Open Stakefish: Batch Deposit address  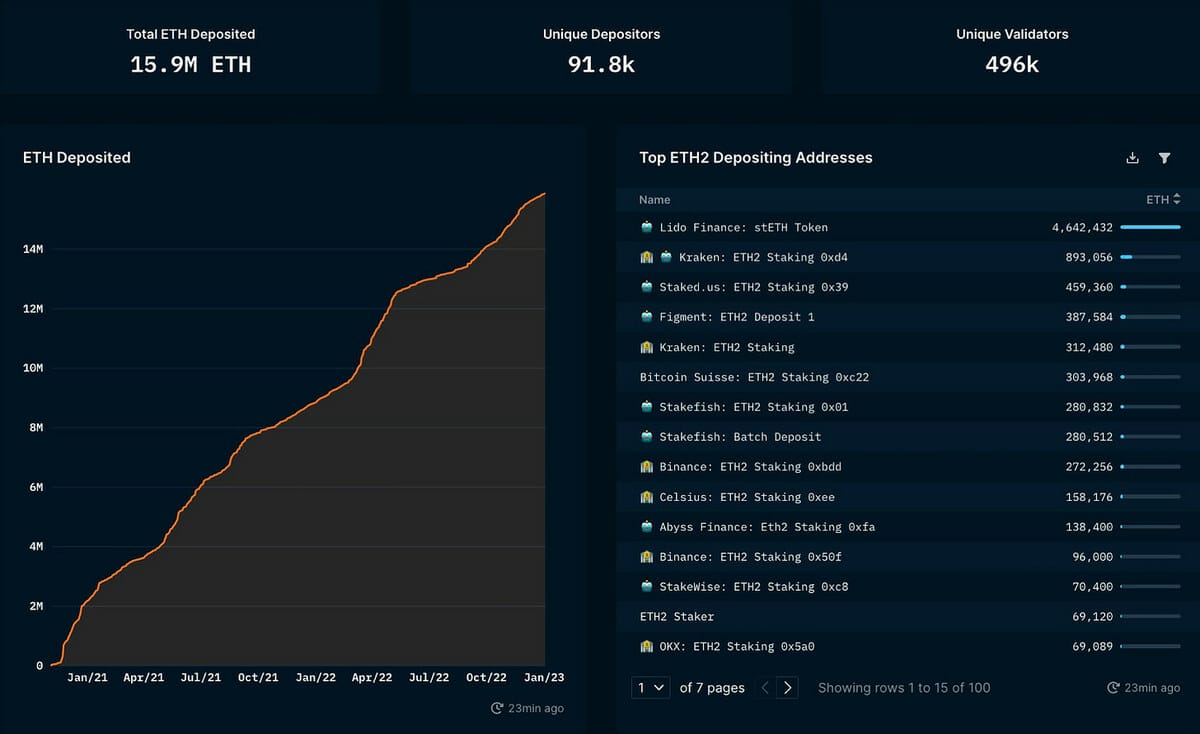[740, 437]
